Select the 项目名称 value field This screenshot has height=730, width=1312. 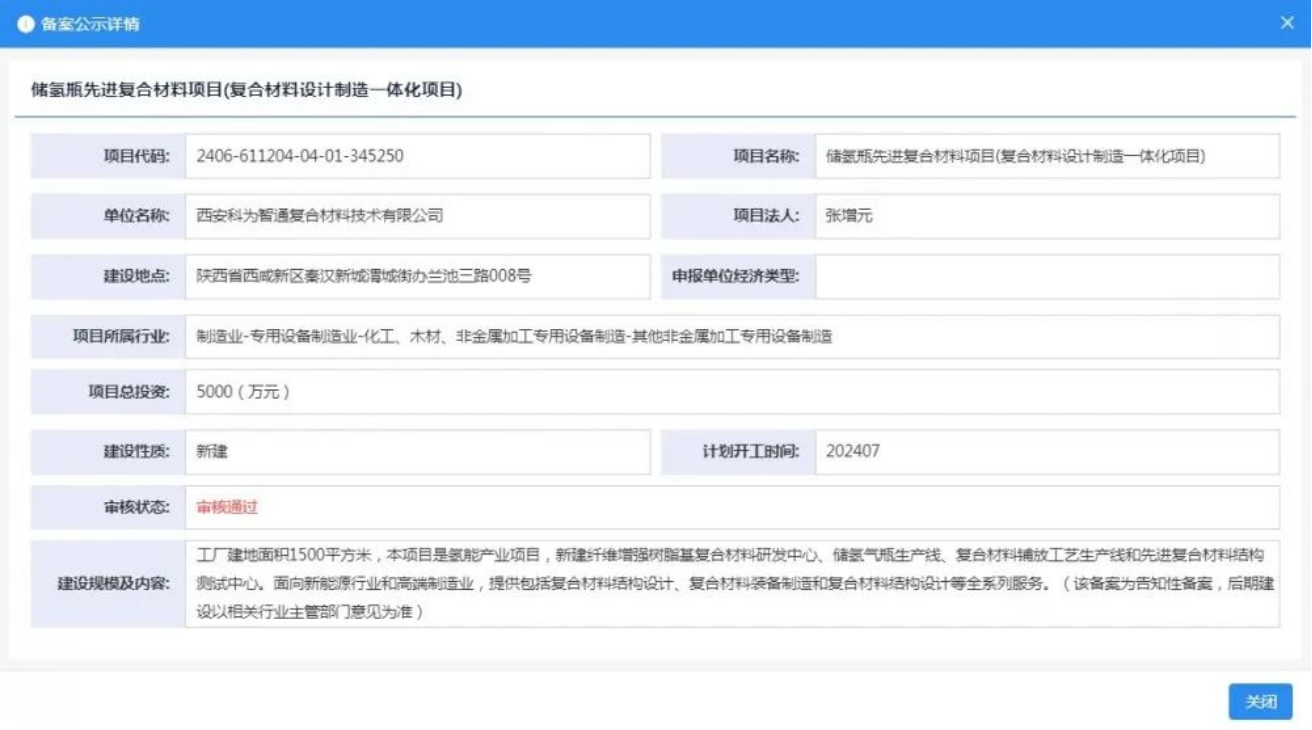point(1046,156)
